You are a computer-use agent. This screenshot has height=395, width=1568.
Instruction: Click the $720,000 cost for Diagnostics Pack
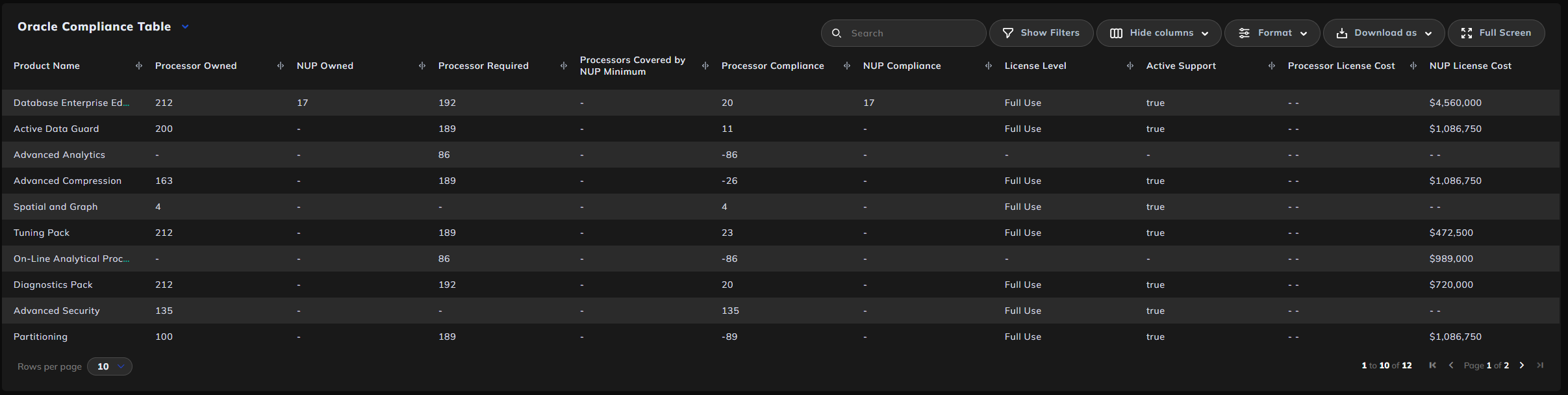[x=1451, y=285]
